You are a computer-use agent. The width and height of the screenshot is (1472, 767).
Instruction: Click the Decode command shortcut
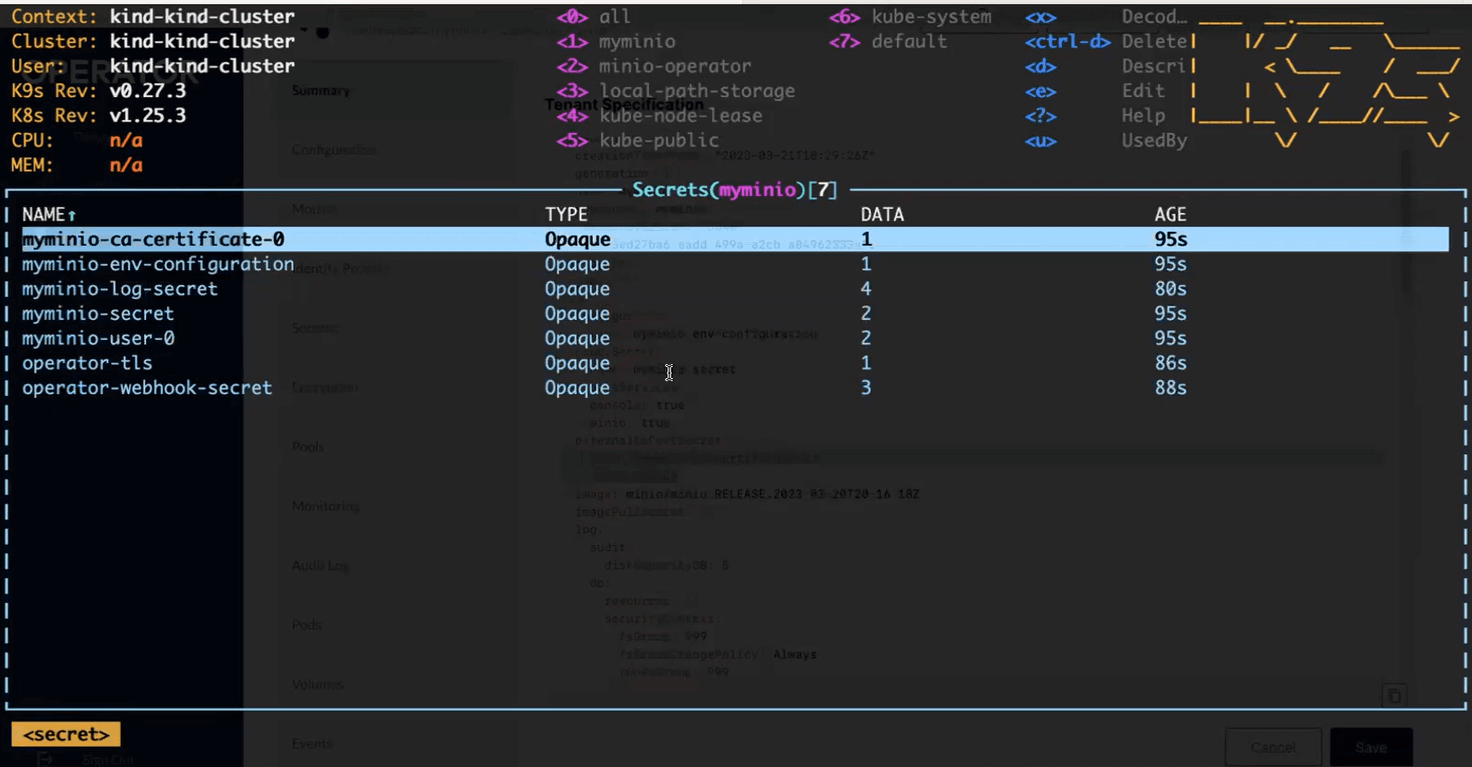click(1155, 16)
